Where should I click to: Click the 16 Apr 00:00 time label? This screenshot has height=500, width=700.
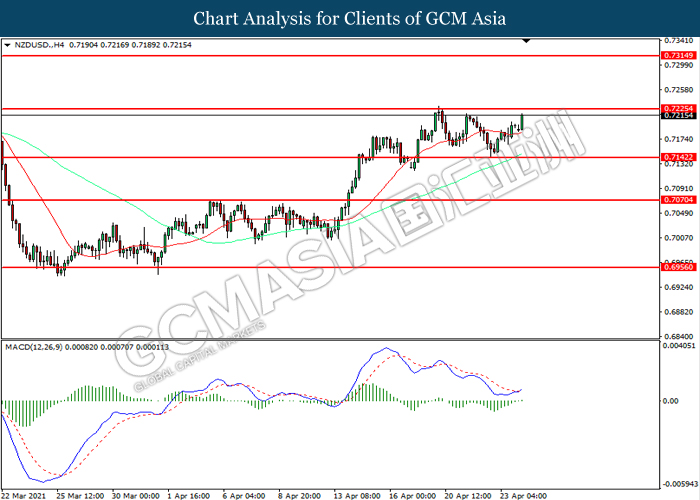click(x=412, y=496)
